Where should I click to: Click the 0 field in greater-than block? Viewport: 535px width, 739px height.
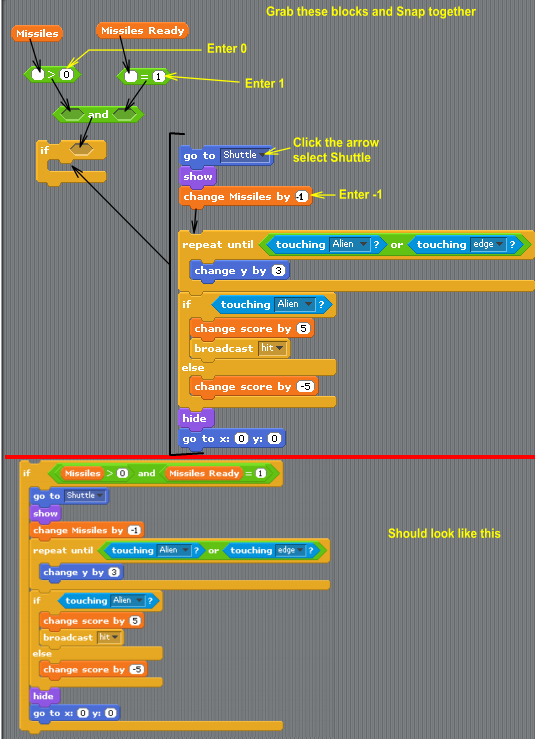click(x=66, y=74)
